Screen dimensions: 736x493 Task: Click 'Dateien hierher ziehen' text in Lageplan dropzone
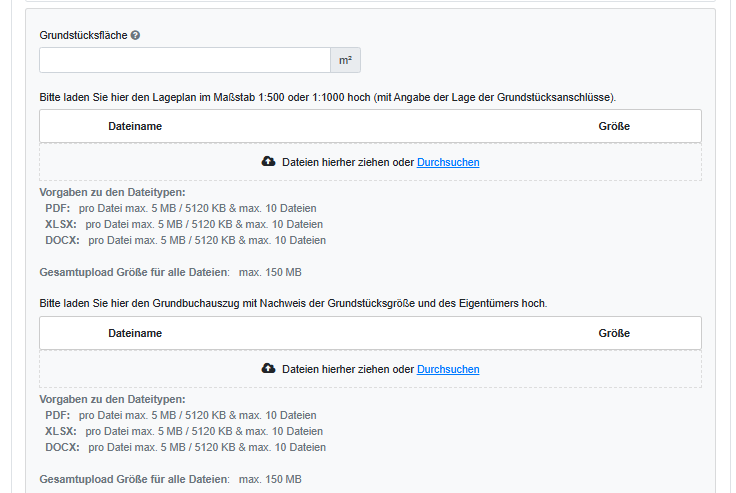coord(347,162)
